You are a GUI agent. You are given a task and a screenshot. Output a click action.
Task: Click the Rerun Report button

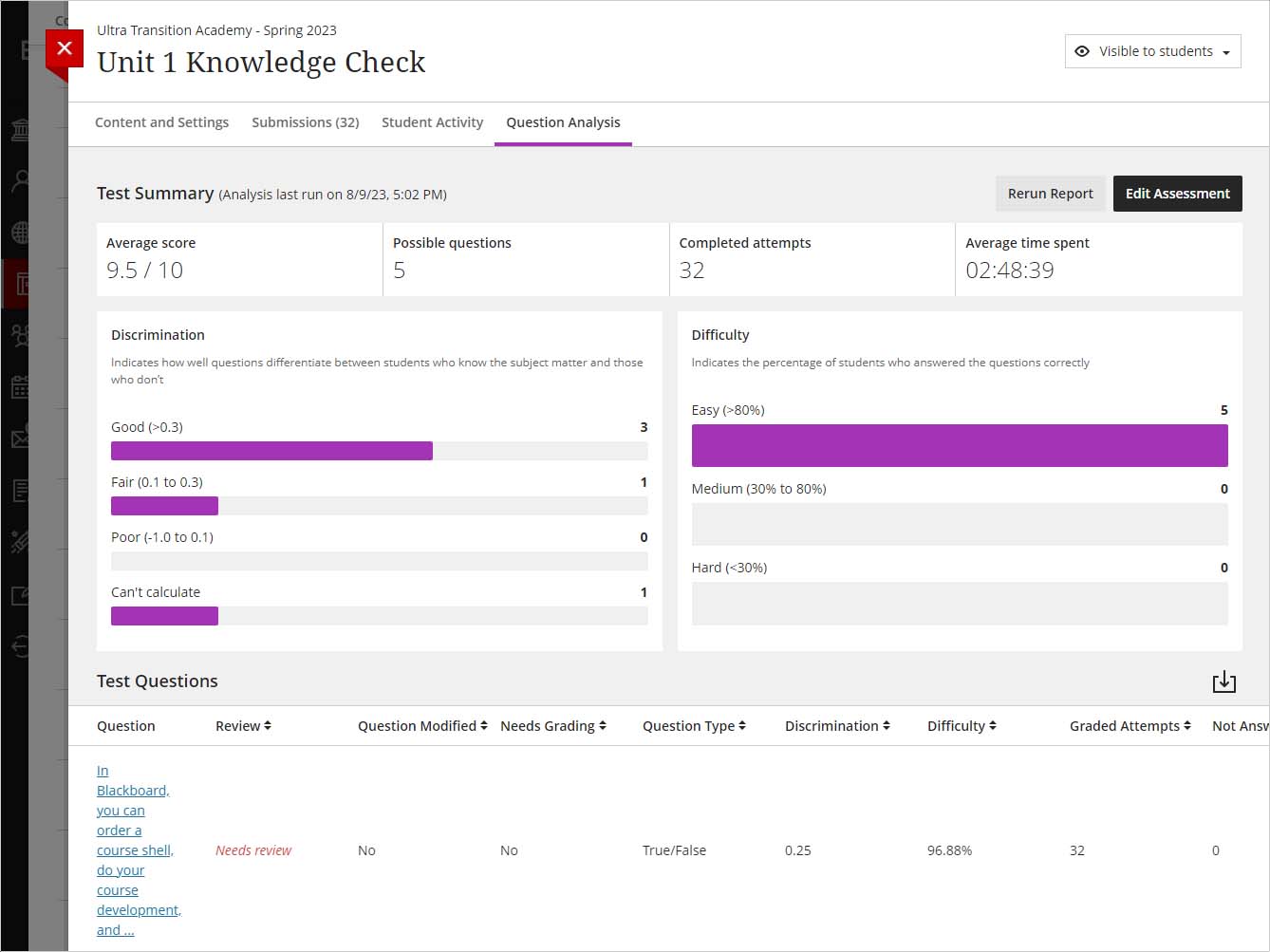pos(1050,194)
